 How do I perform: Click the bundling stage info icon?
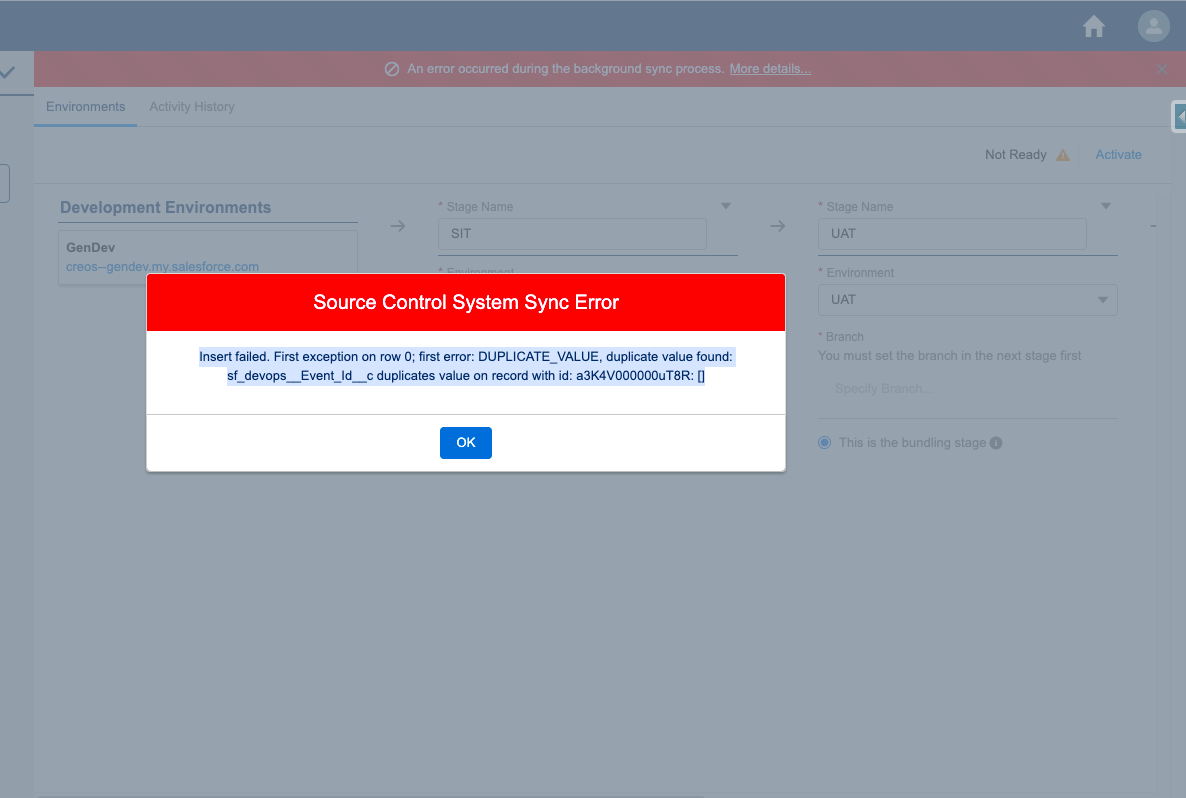pyautogui.click(x=996, y=443)
